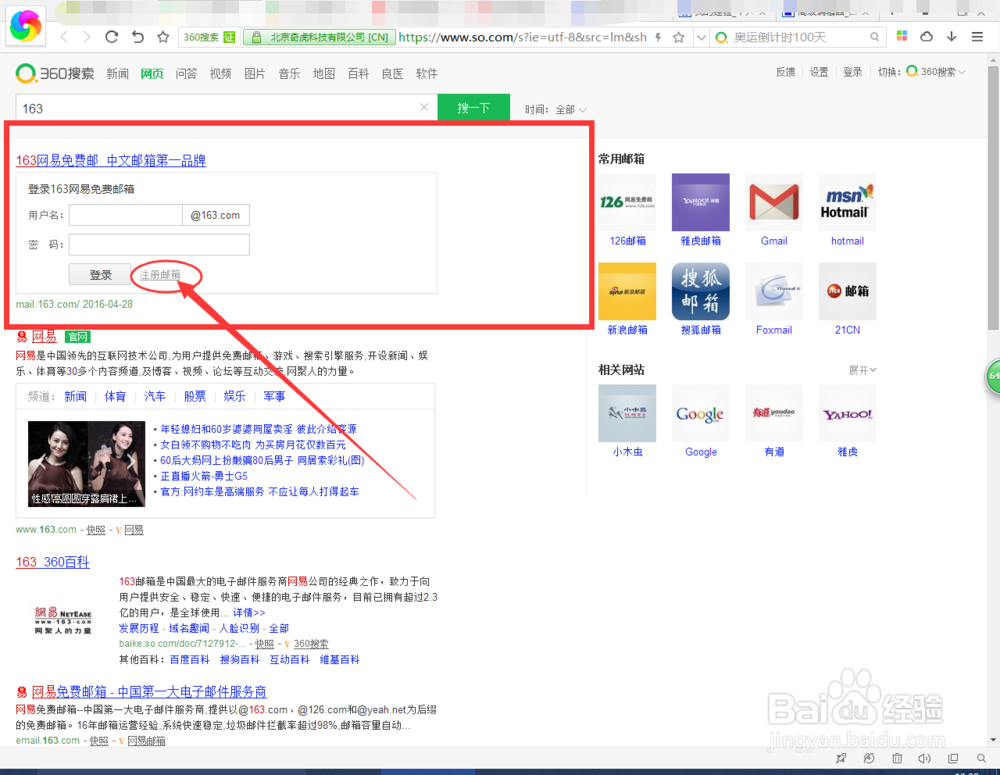Click the 搜一下 search button
The width and height of the screenshot is (1000, 775).
[473, 108]
